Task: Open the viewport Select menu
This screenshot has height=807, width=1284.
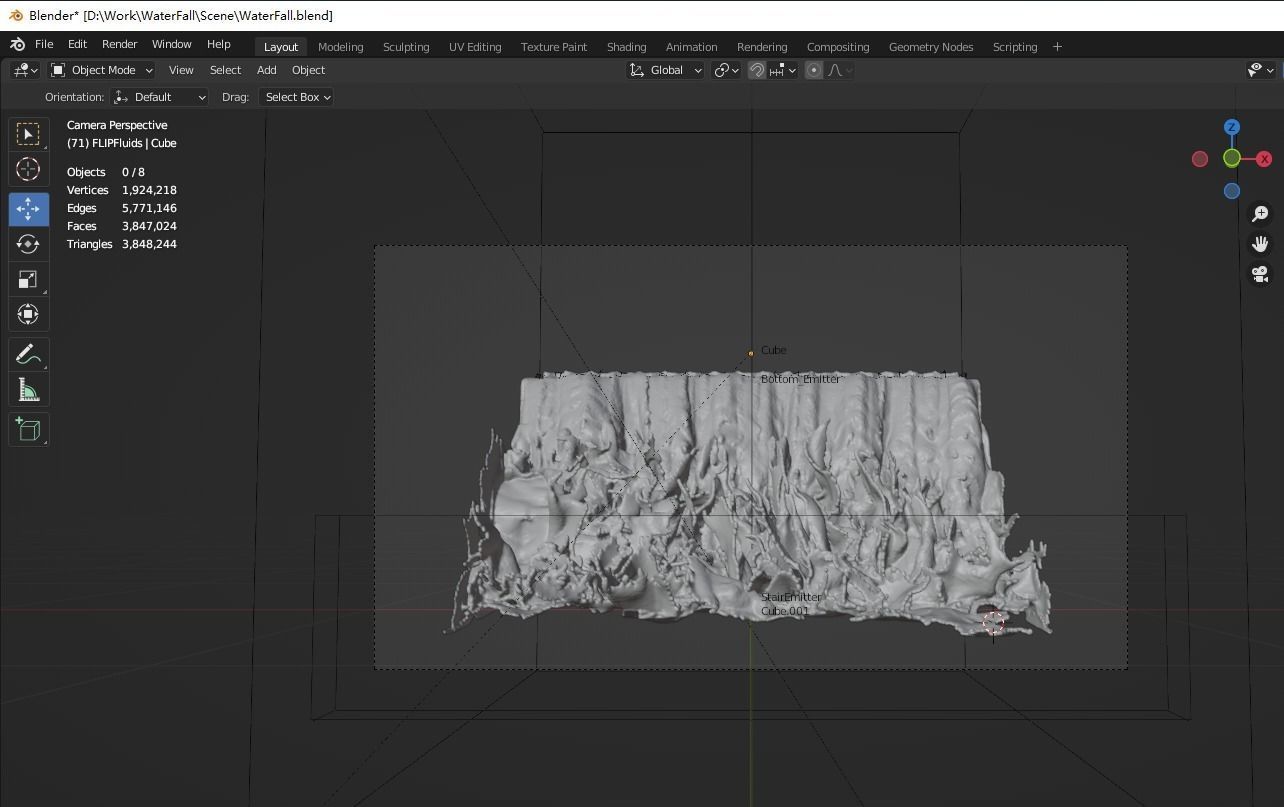Action: tap(225, 70)
